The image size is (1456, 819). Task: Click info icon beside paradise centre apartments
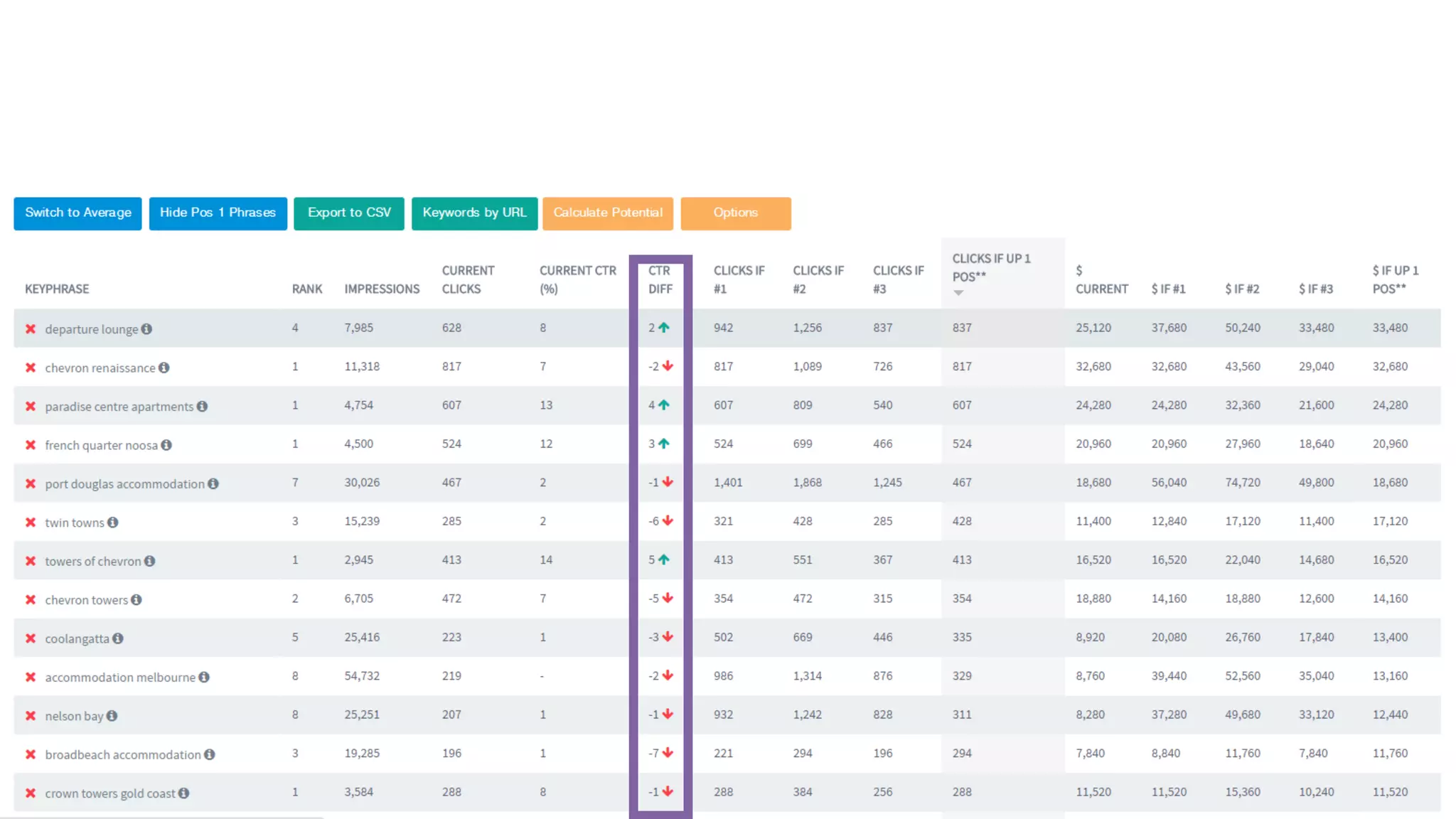tap(202, 407)
